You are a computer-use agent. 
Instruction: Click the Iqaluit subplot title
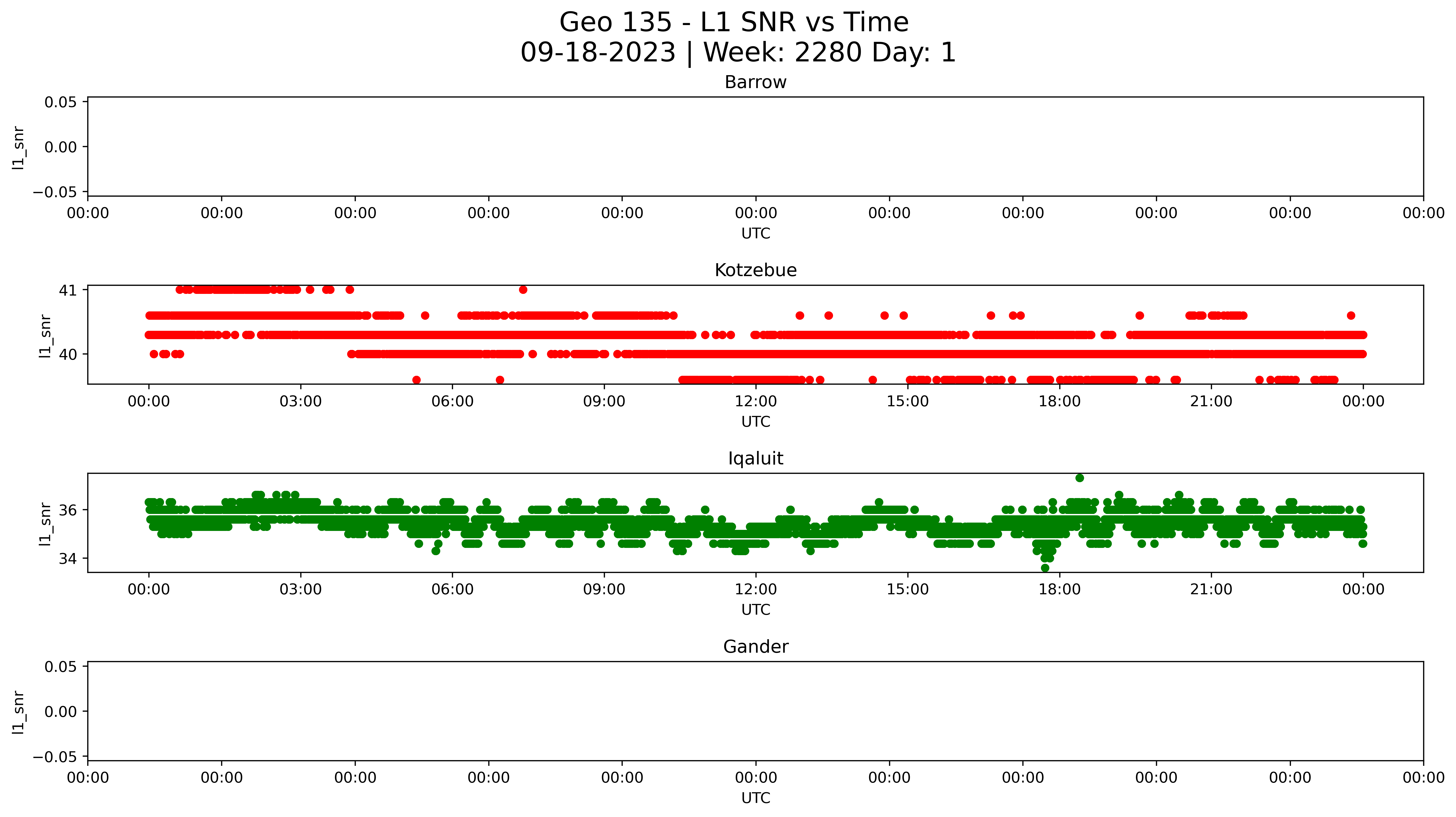pos(755,458)
